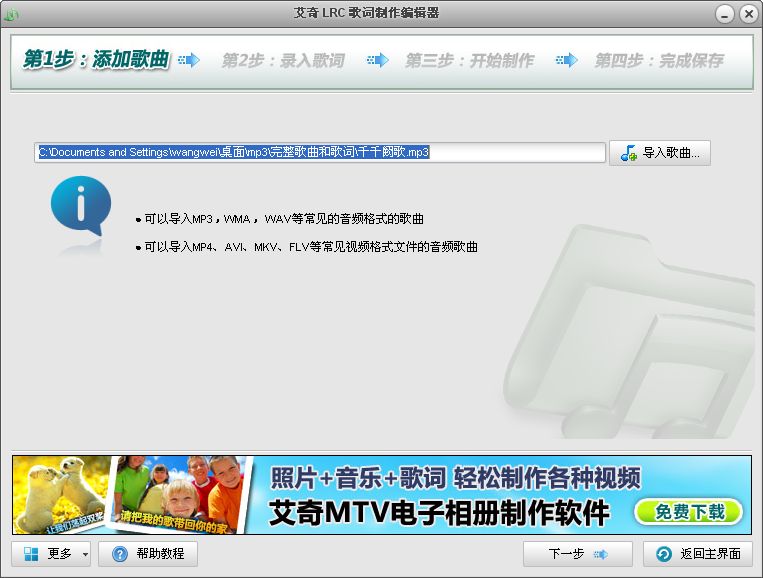Click the 艾奇MTV电子相册制作软件 banner text
The image size is (763, 578).
click(x=438, y=513)
